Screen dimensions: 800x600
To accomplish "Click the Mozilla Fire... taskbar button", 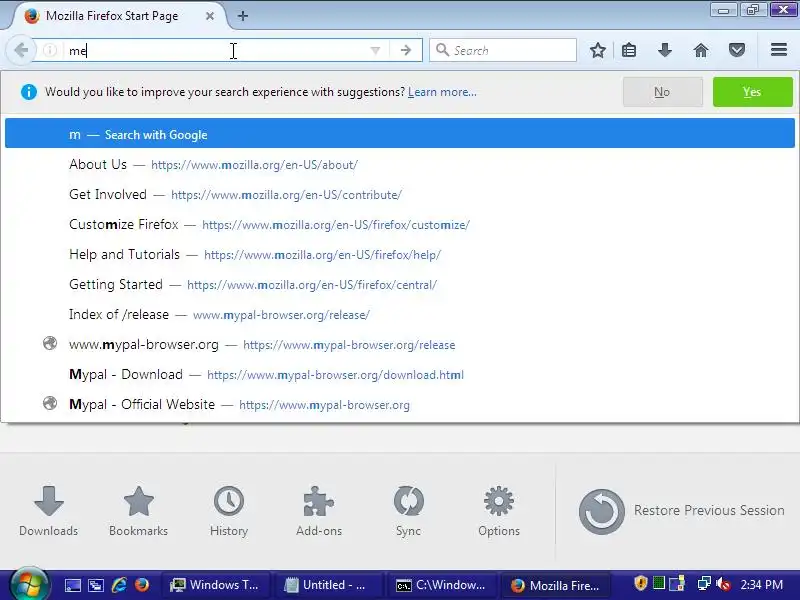I will coord(556,585).
